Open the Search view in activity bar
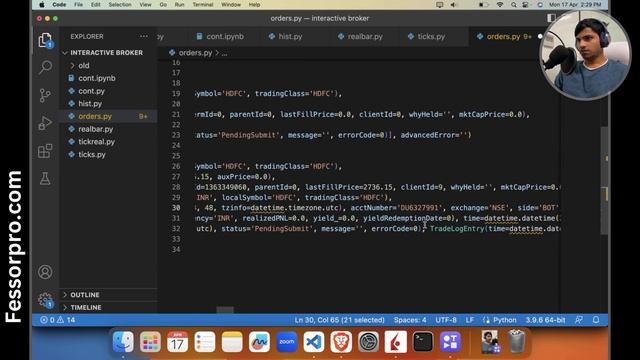This screenshot has height=360, width=640. click(45, 67)
